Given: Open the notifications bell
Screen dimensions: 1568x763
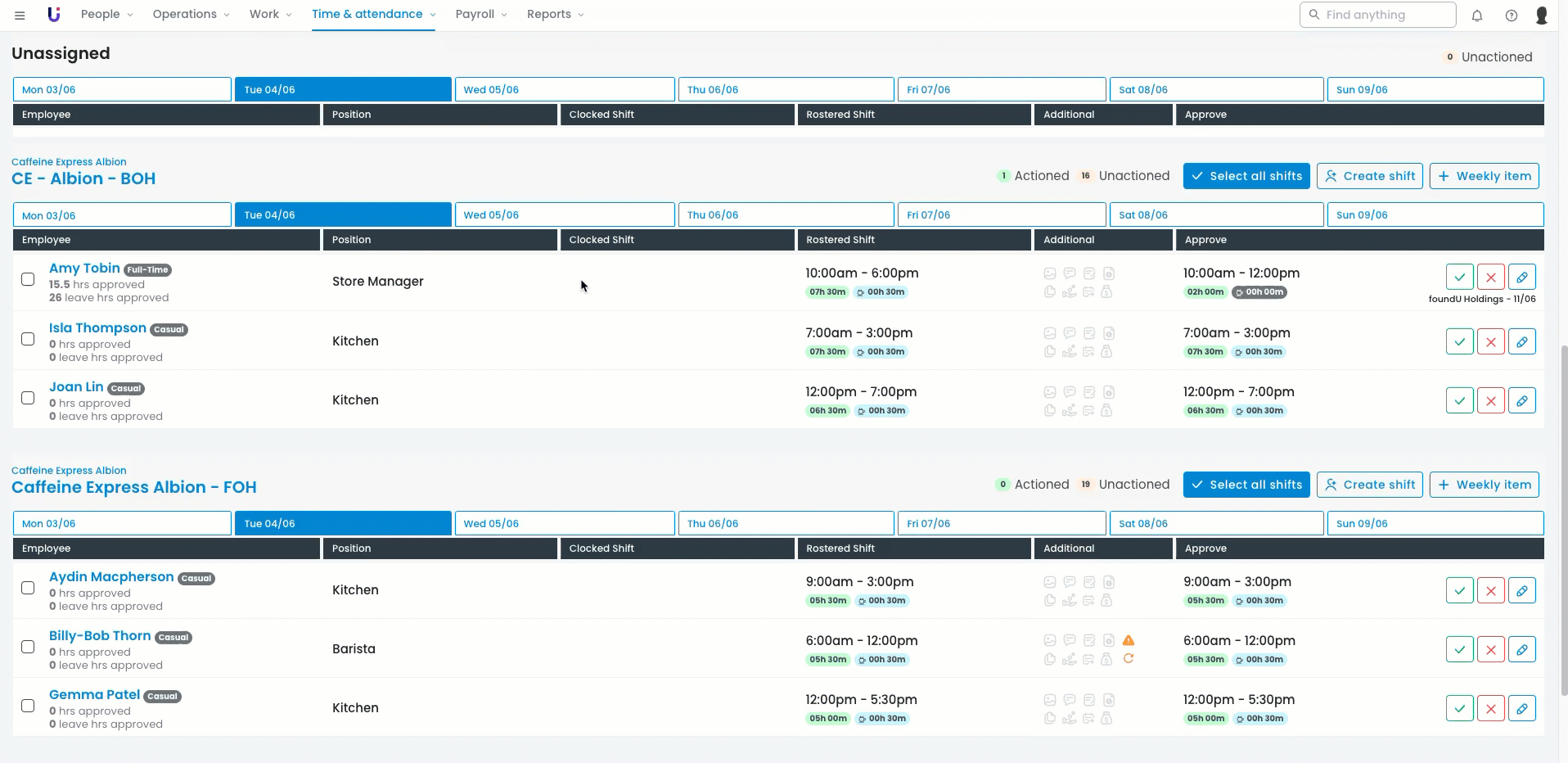Looking at the screenshot, I should (1477, 15).
